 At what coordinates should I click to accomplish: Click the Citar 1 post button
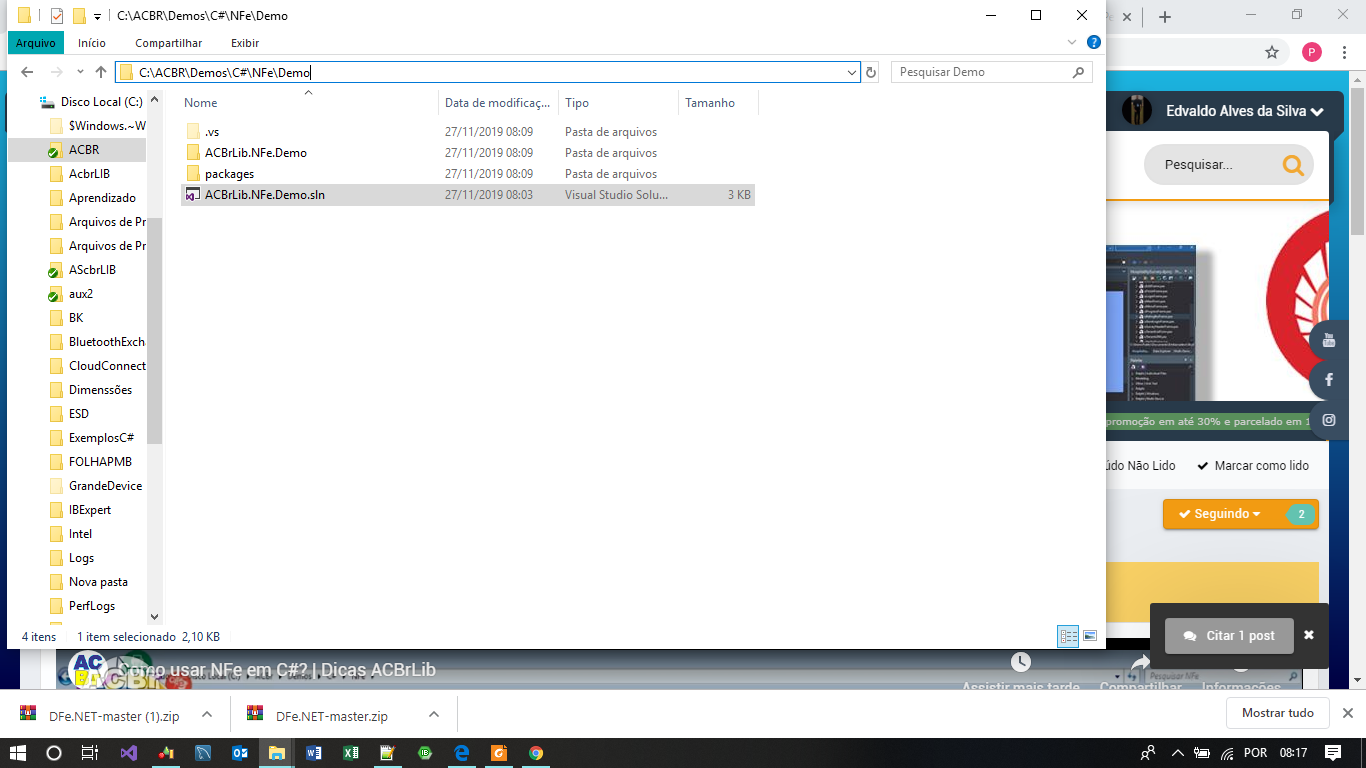(x=1229, y=636)
